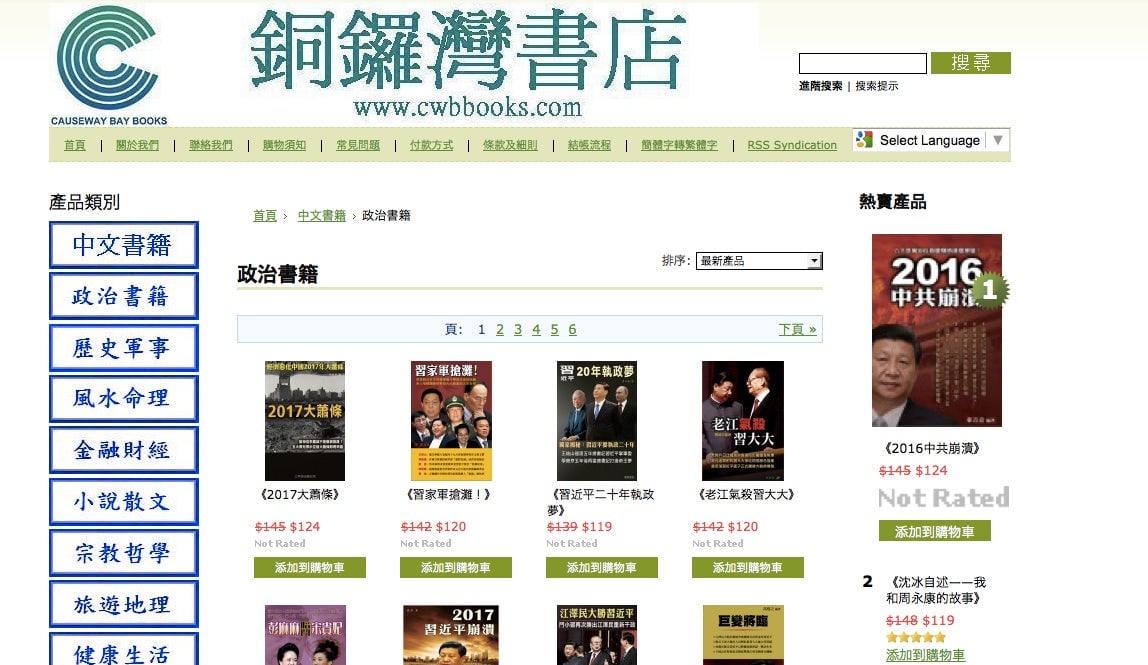Image resolution: width=1148 pixels, height=665 pixels.
Task: Add 2017大蕭條 to cart with 添加到購物車
Action: coord(310,568)
